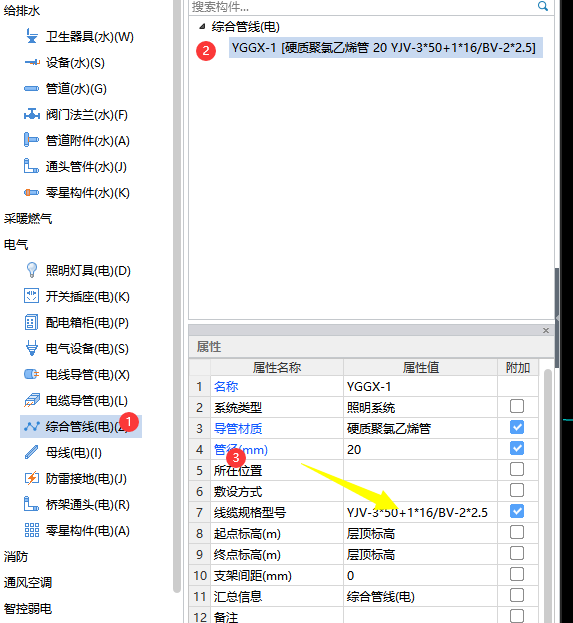Expand the 消防 category
The height and width of the screenshot is (623, 573).
click(16, 556)
